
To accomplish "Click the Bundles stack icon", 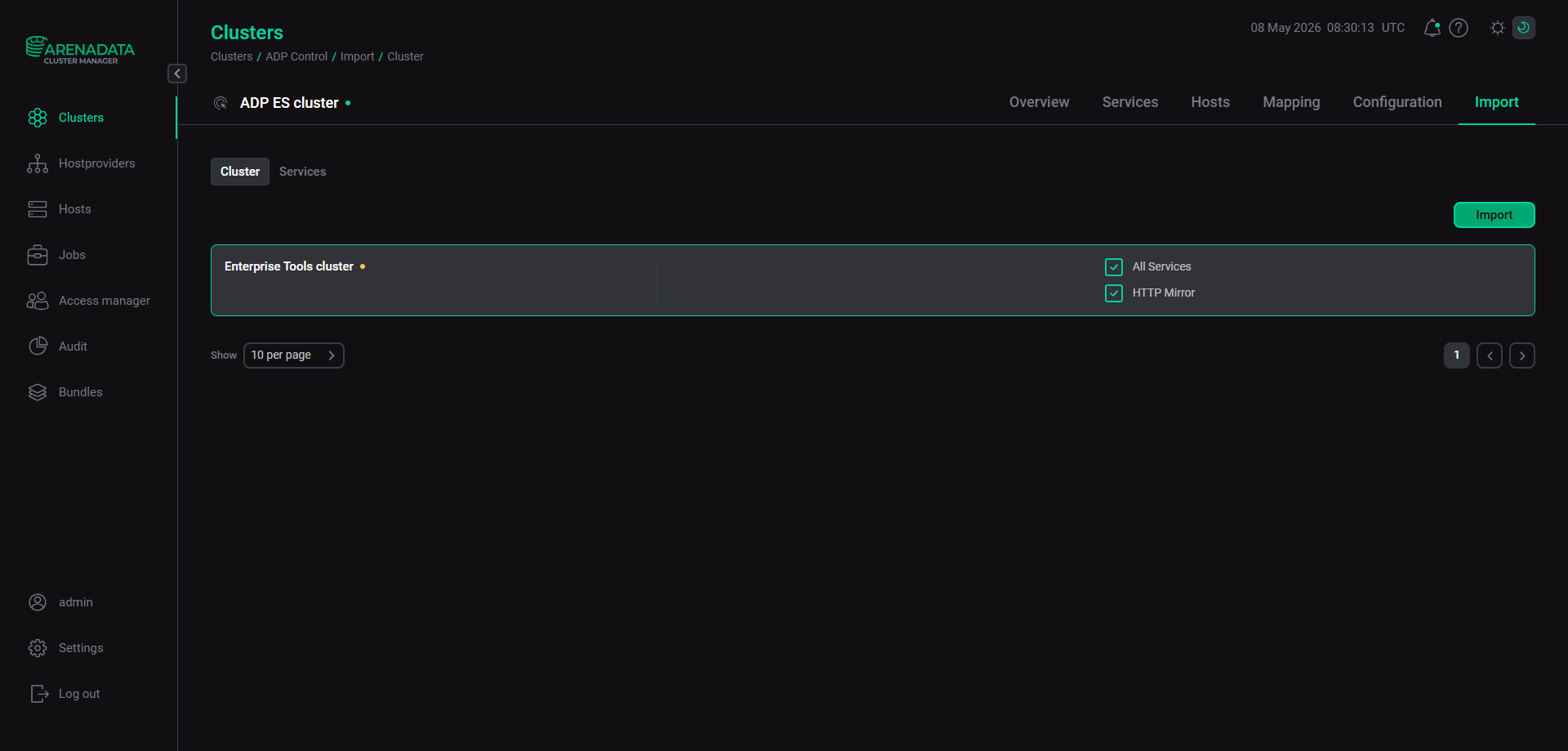I will (x=38, y=392).
